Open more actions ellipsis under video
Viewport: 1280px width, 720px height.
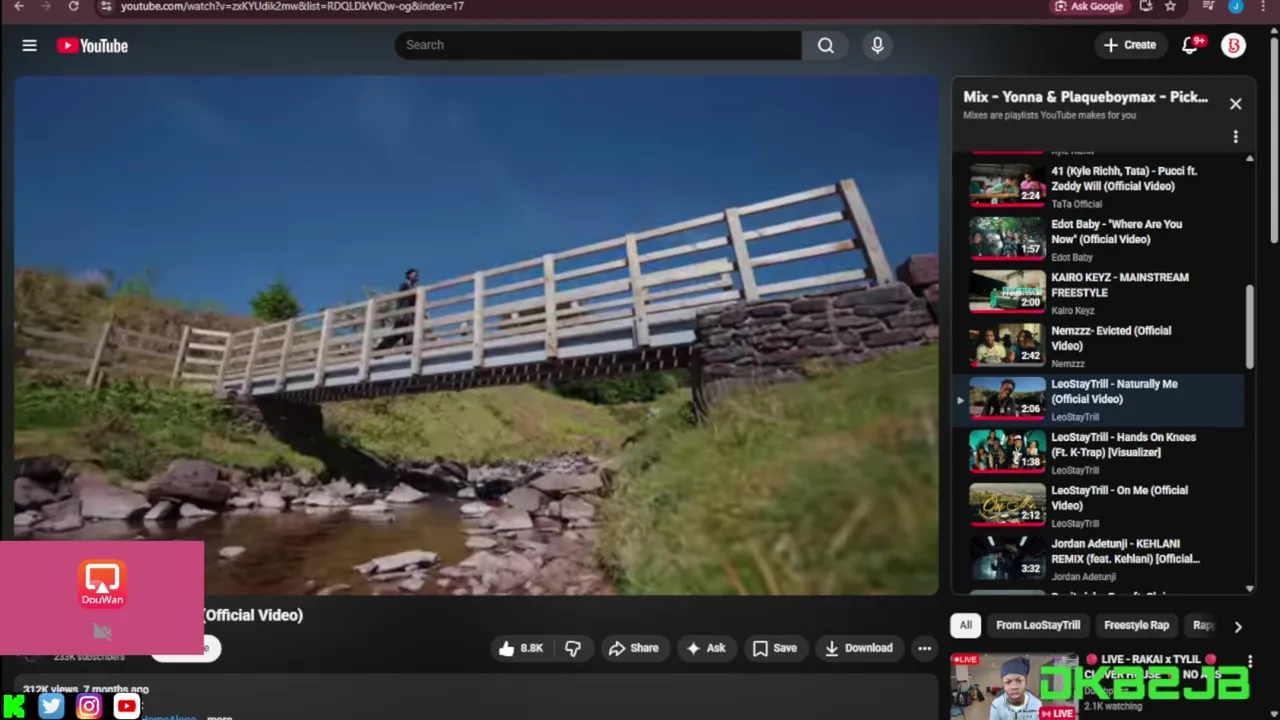point(924,648)
